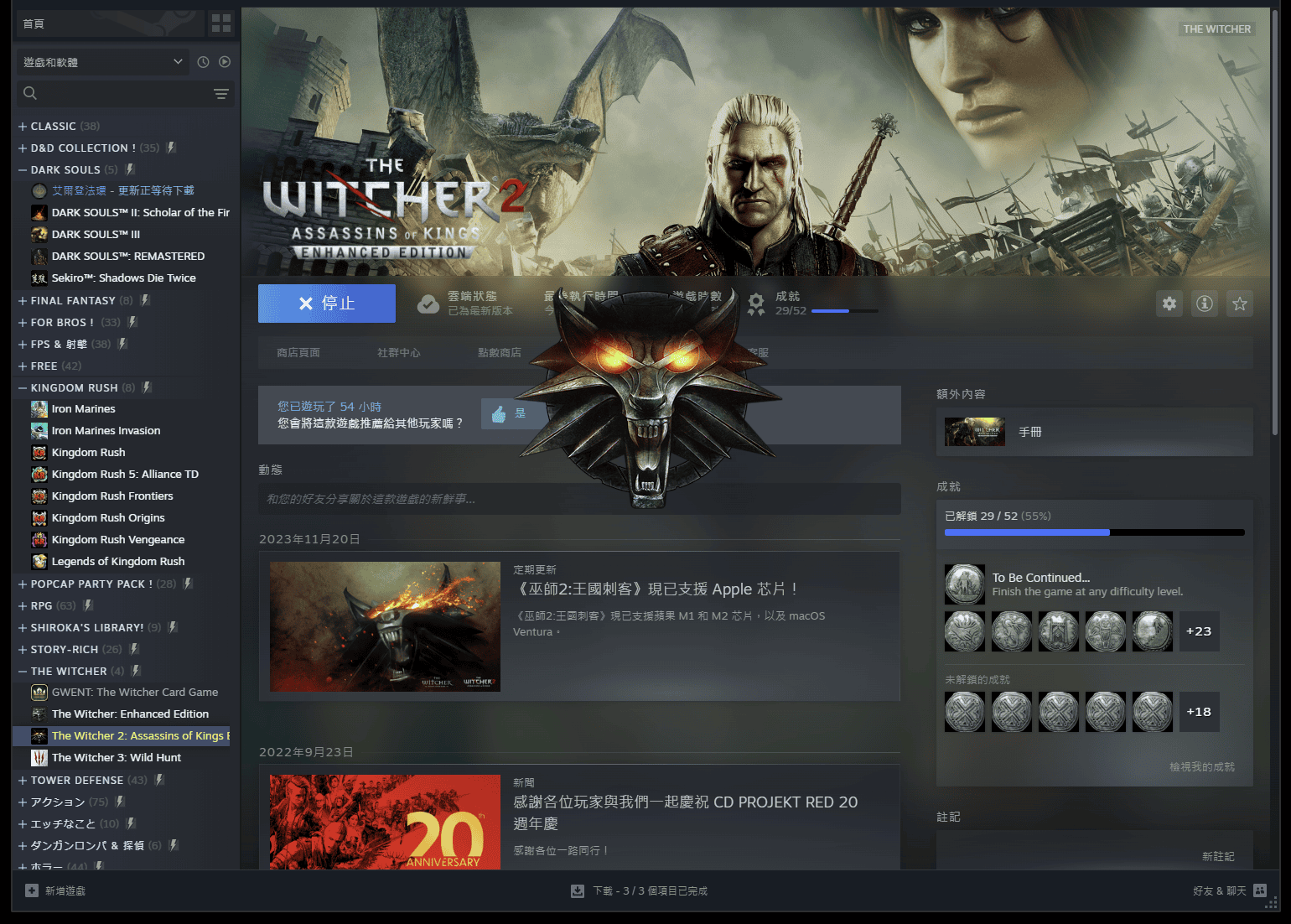Switch library to grid view icon
Screen dimensions: 1291x924
(x=221, y=23)
